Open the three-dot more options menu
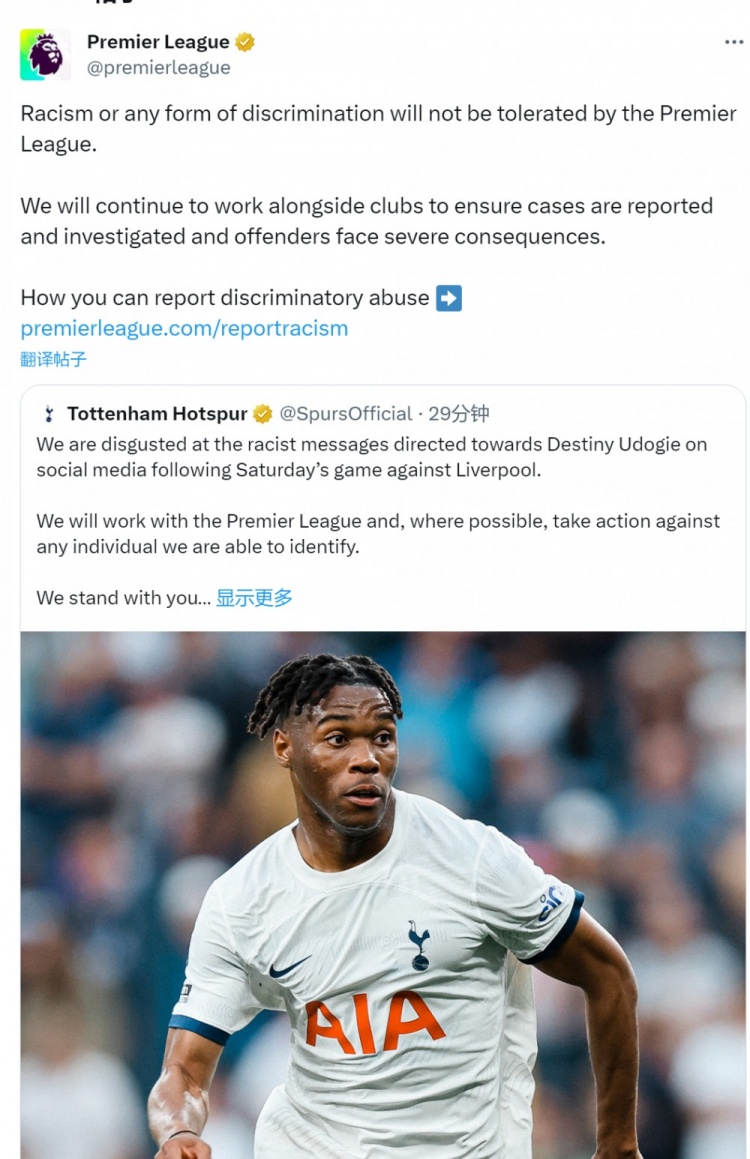Image resolution: width=750 pixels, height=1159 pixels. click(x=733, y=42)
